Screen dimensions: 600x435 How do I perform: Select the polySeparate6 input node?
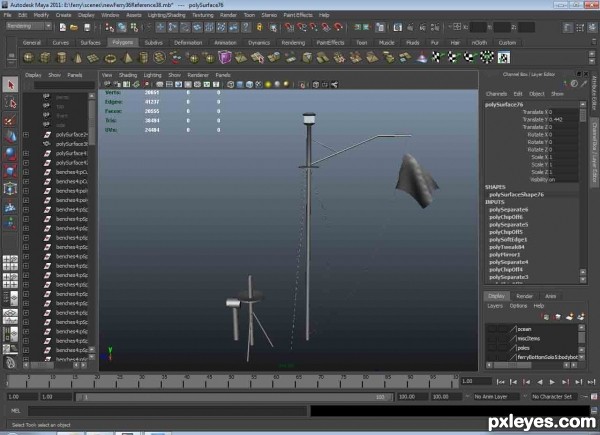(509, 210)
